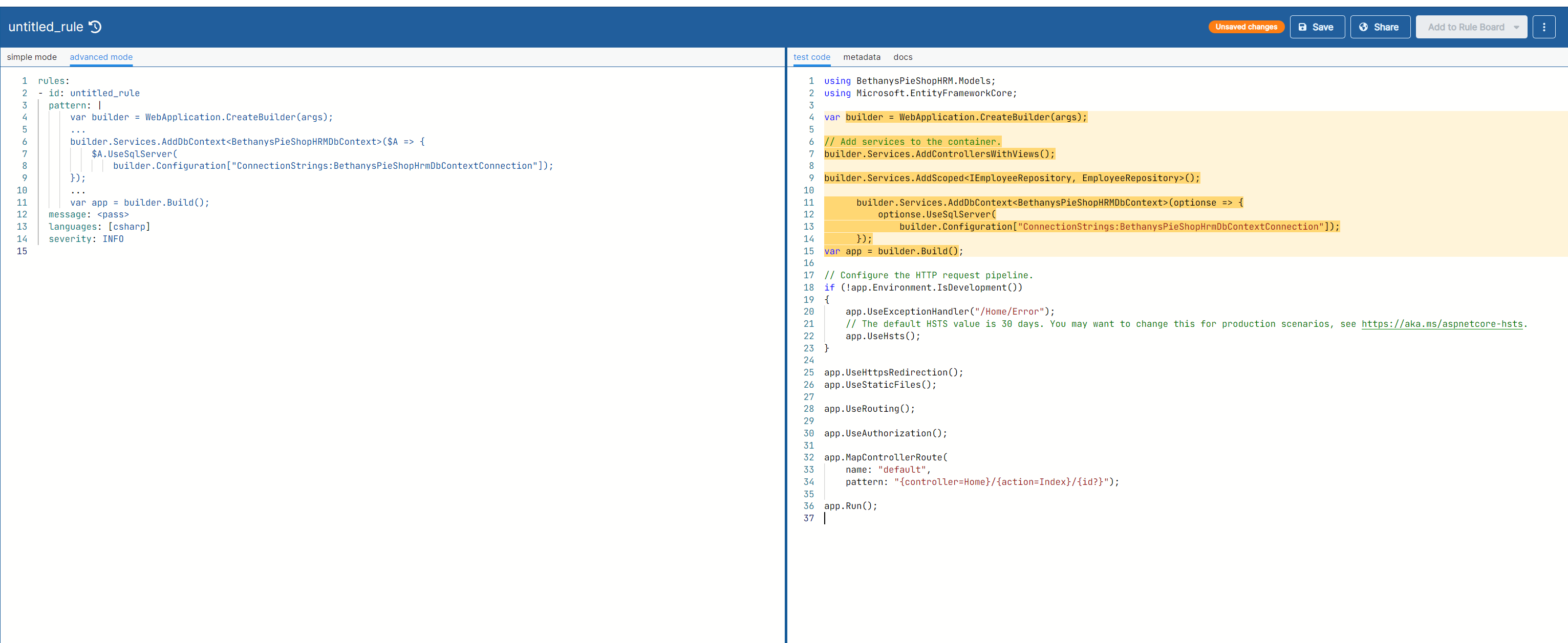This screenshot has width=1568, height=643.
Task: Open the metadata tab
Action: click(x=862, y=57)
